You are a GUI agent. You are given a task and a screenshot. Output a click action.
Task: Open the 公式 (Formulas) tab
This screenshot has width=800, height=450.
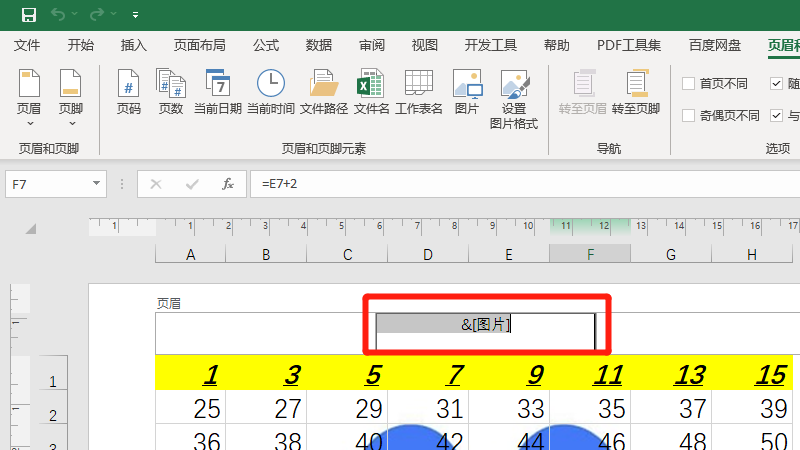266,45
